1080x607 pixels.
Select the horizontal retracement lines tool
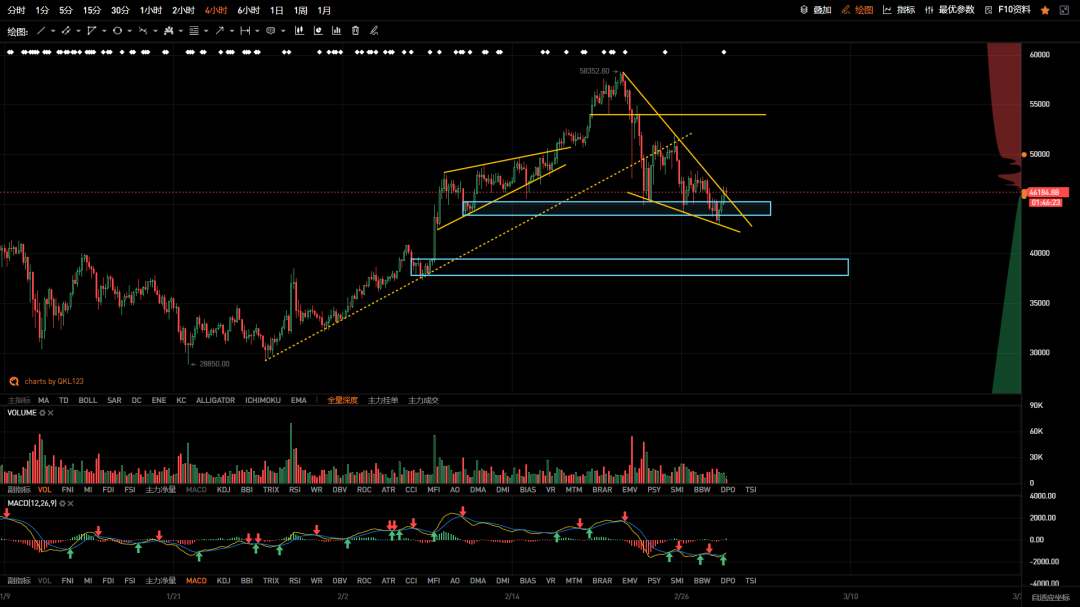(194, 31)
